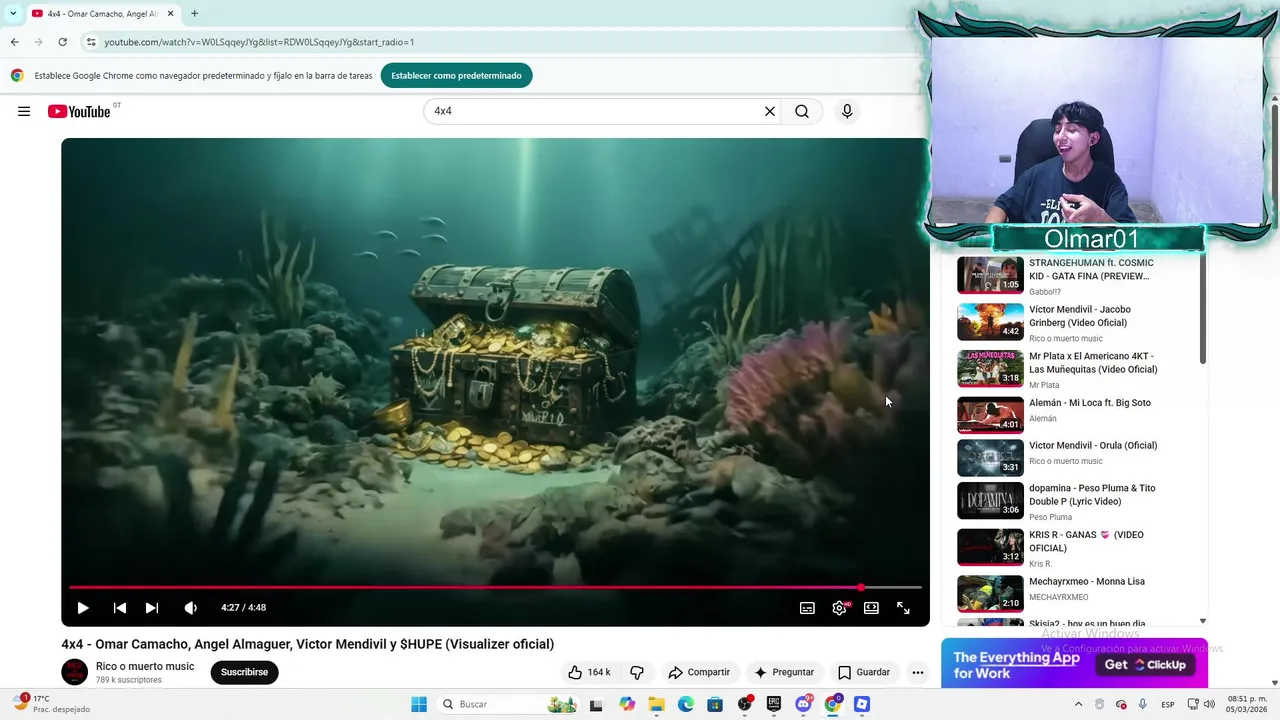Image resolution: width=1280 pixels, height=720 pixels.
Task: Click the Preguntar button
Action: (x=784, y=672)
